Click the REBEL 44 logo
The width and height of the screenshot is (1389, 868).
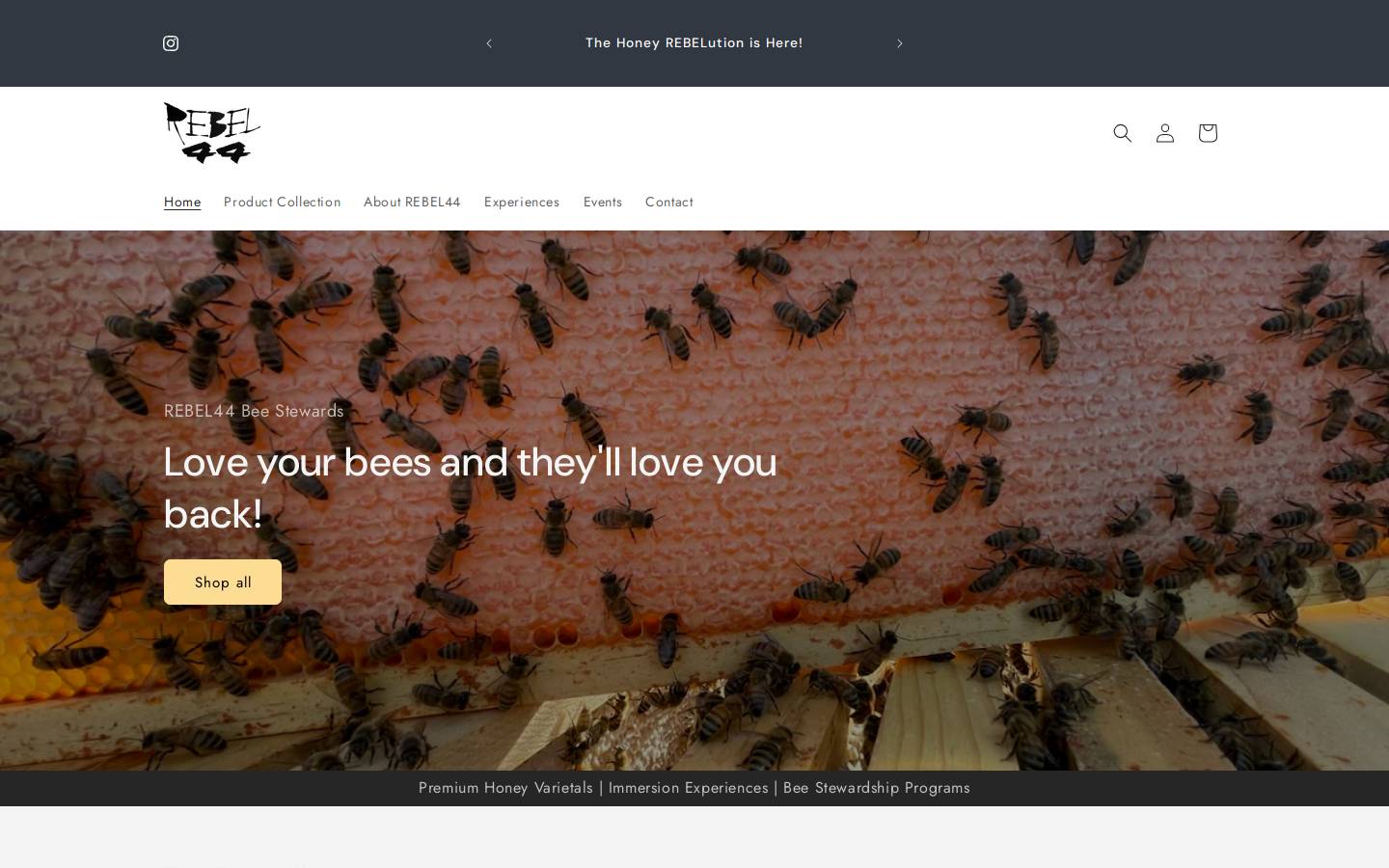pyautogui.click(x=212, y=133)
